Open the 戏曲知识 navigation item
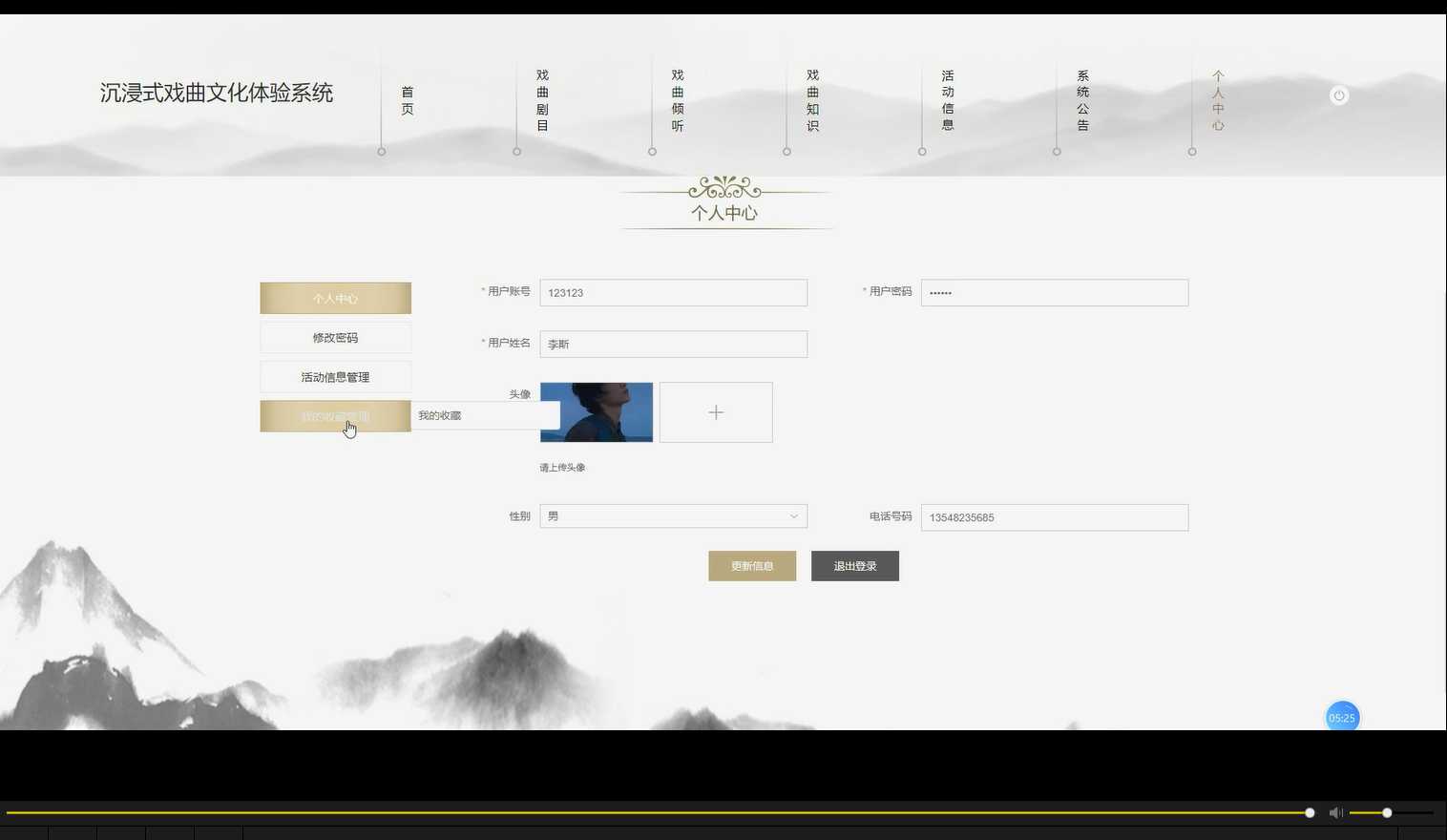1447x840 pixels. click(810, 100)
